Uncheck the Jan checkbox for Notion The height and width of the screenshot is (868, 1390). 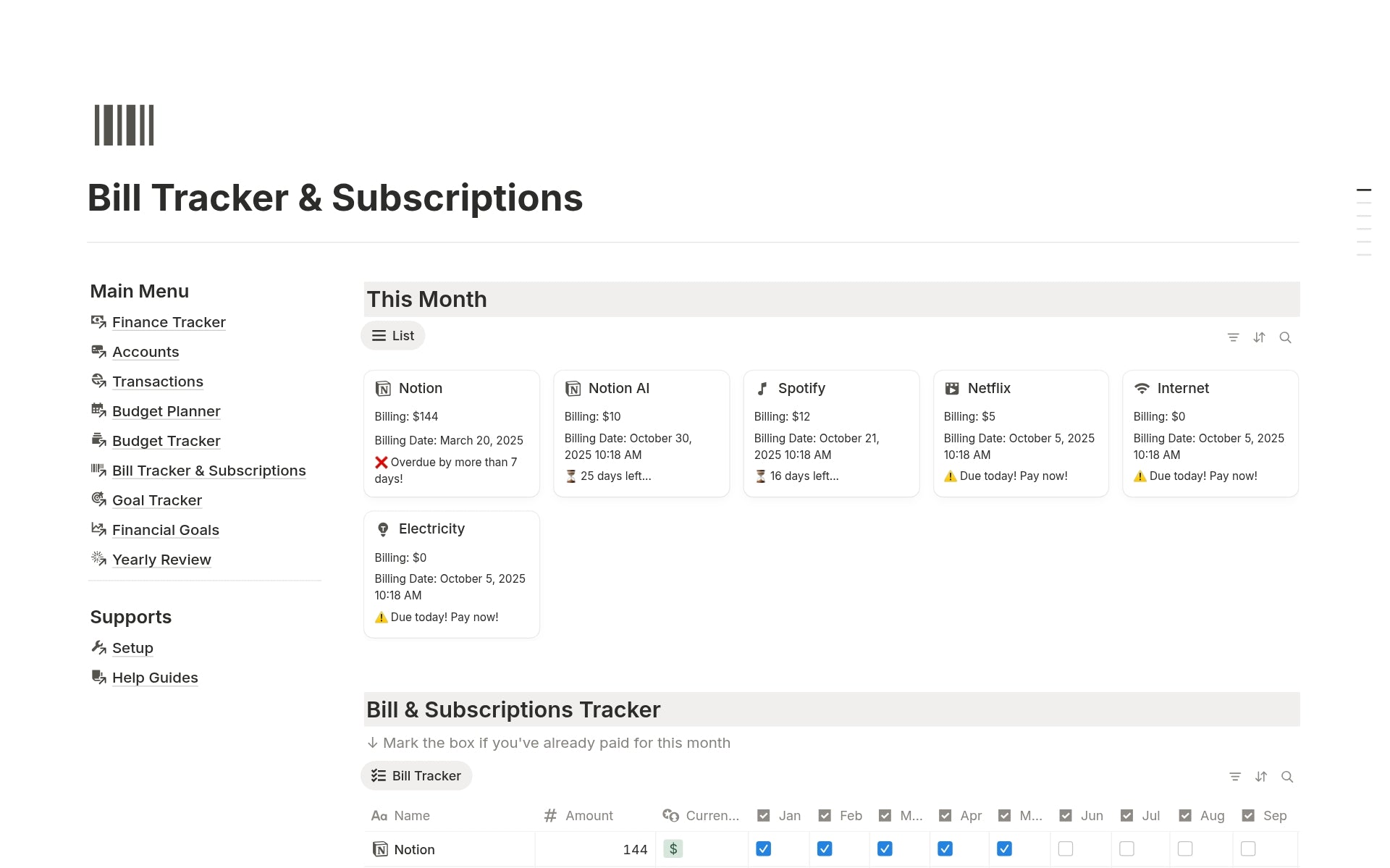[x=763, y=848]
